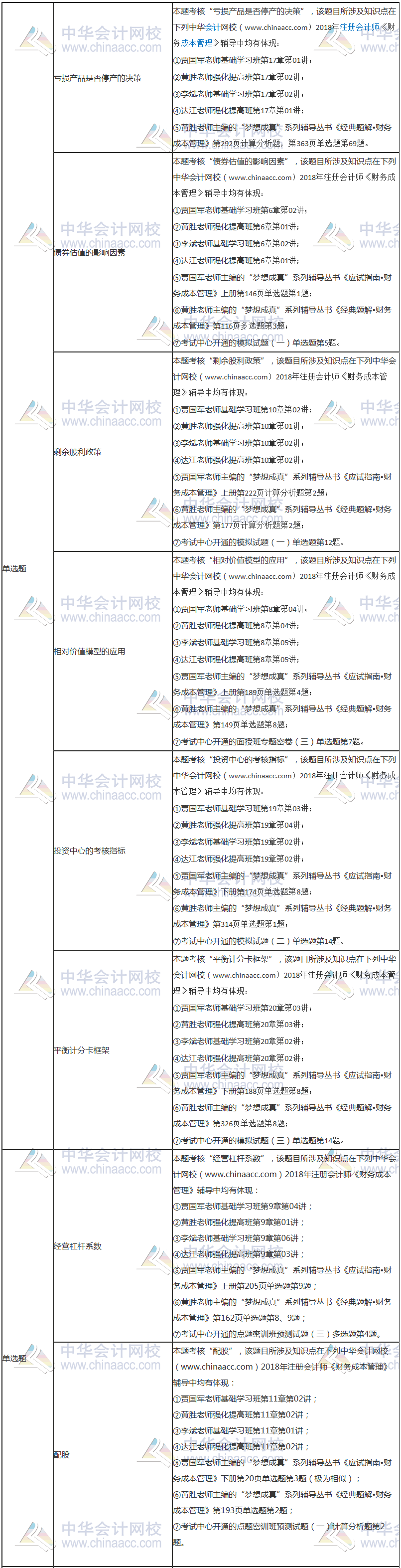Image resolution: width=401 pixels, height=1568 pixels.
Task: Click line ①贾国军老师基础学习班第20章第03讲
Action: [x=242, y=1008]
